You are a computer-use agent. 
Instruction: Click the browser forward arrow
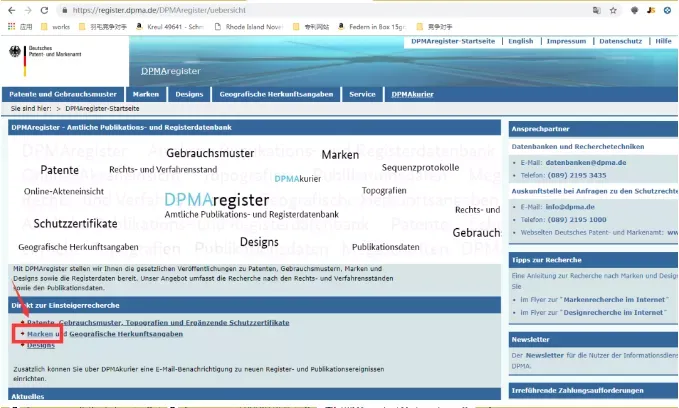[28, 10]
